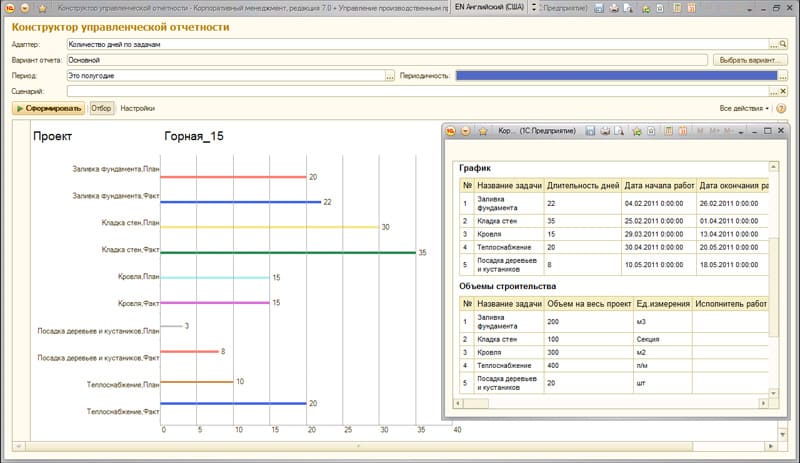Open the dropdown next to popup 1C logo
This screenshot has height=463, width=800.
465,131
